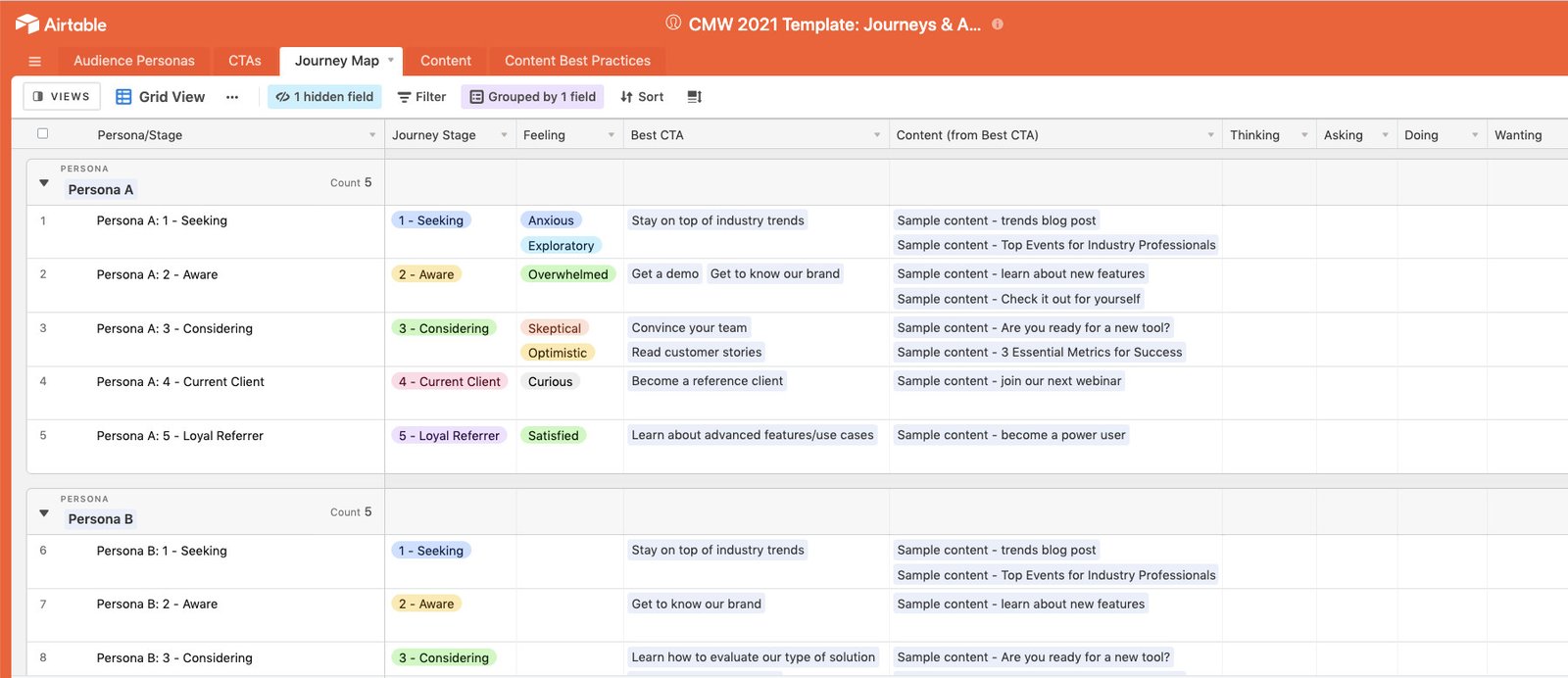Select row Persona A: 1 - Seeking
This screenshot has width=1568, height=678.
point(162,220)
